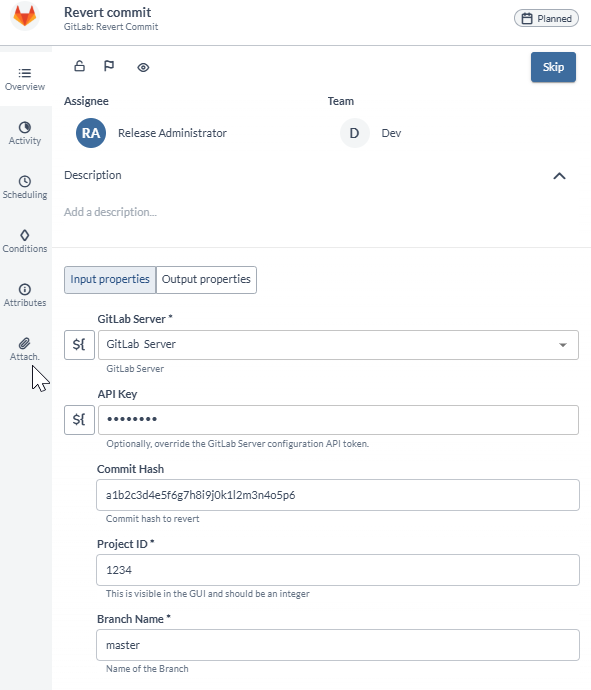Viewport: 591px width, 690px height.
Task: Open the Overview sidebar tab
Action: tap(25, 79)
